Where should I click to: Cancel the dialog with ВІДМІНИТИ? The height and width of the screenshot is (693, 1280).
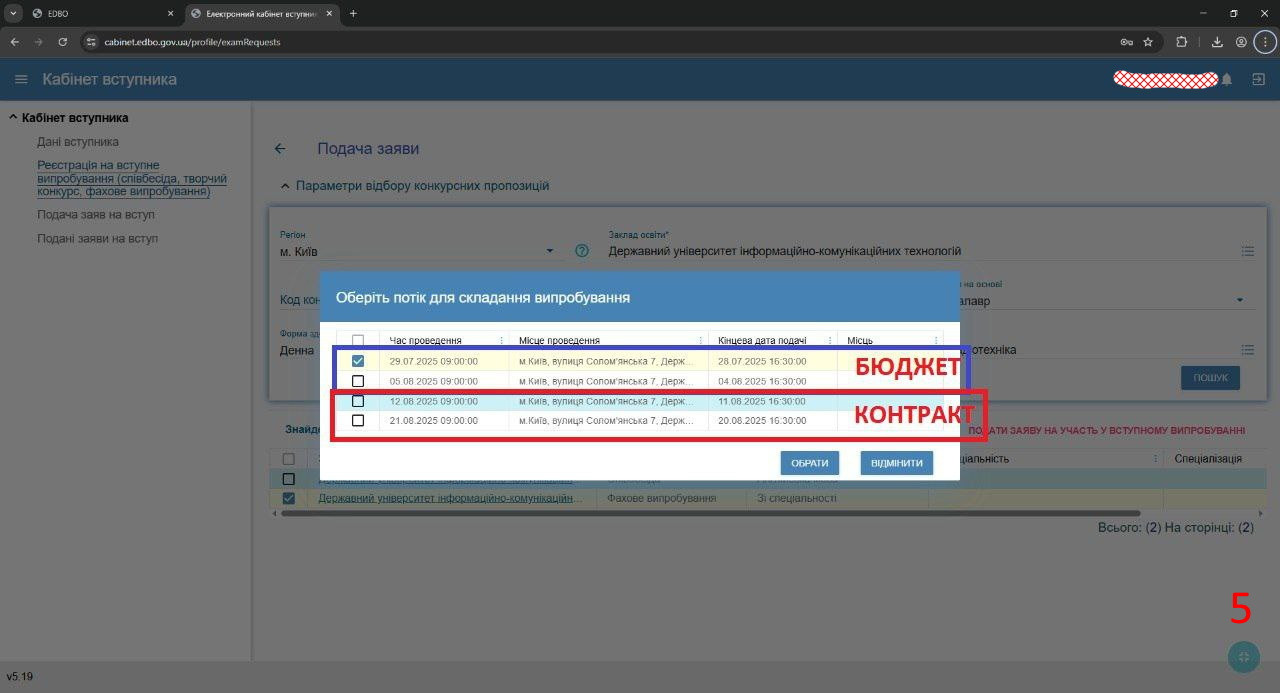pos(897,463)
